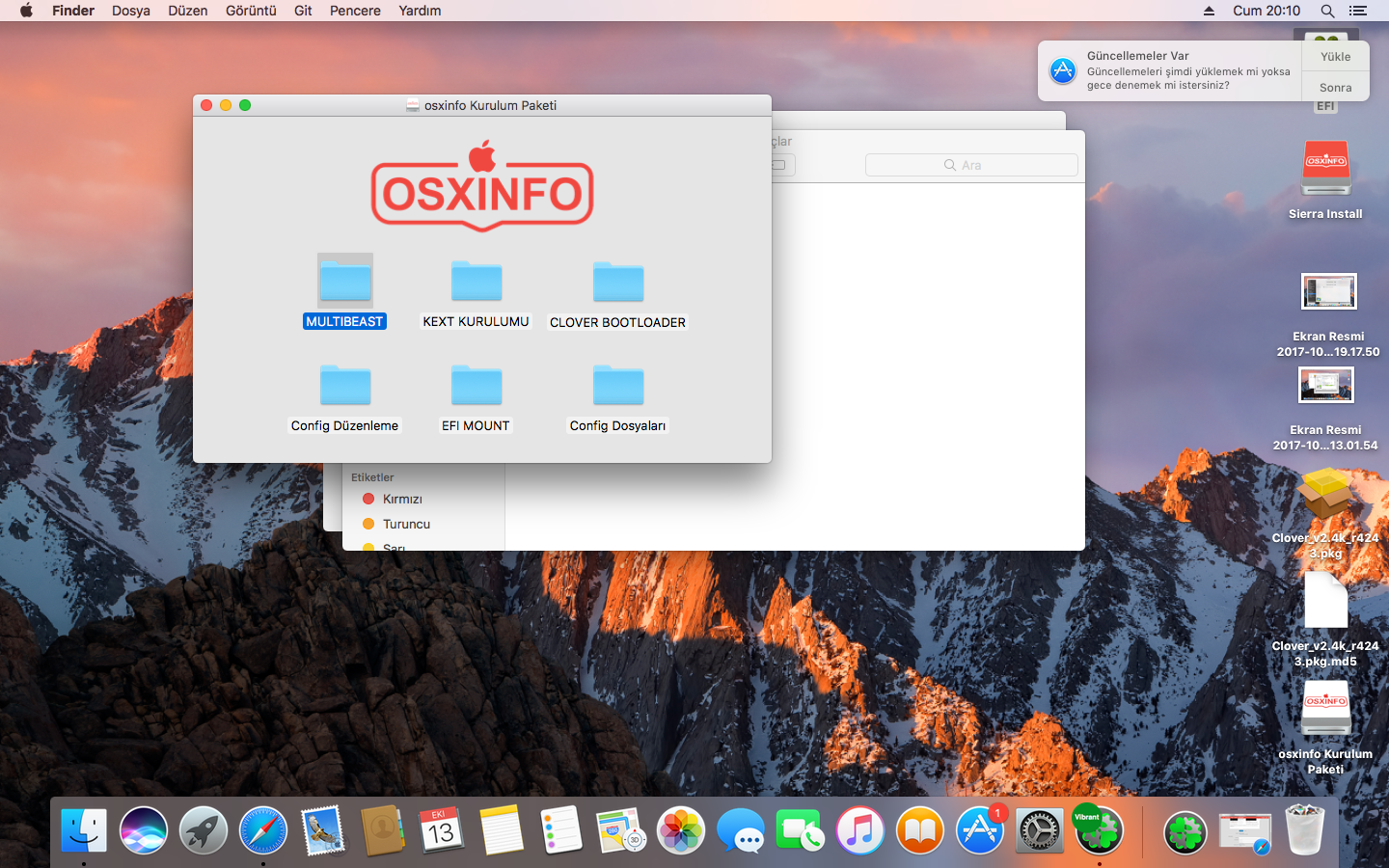Open the Config Düzenleme folder
The height and width of the screenshot is (868, 1389).
click(344, 386)
